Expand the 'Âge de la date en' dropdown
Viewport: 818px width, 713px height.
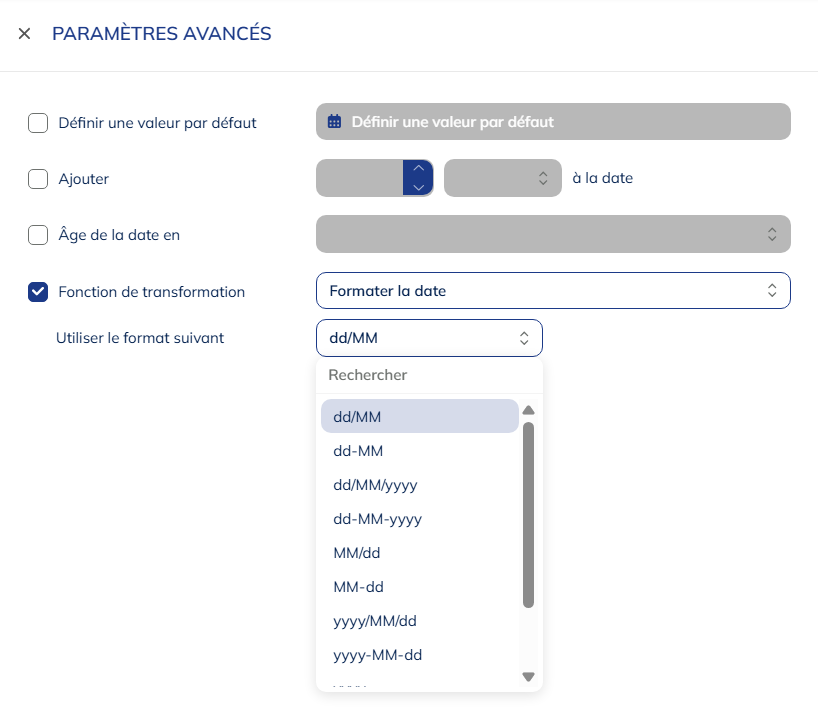[x=553, y=234]
